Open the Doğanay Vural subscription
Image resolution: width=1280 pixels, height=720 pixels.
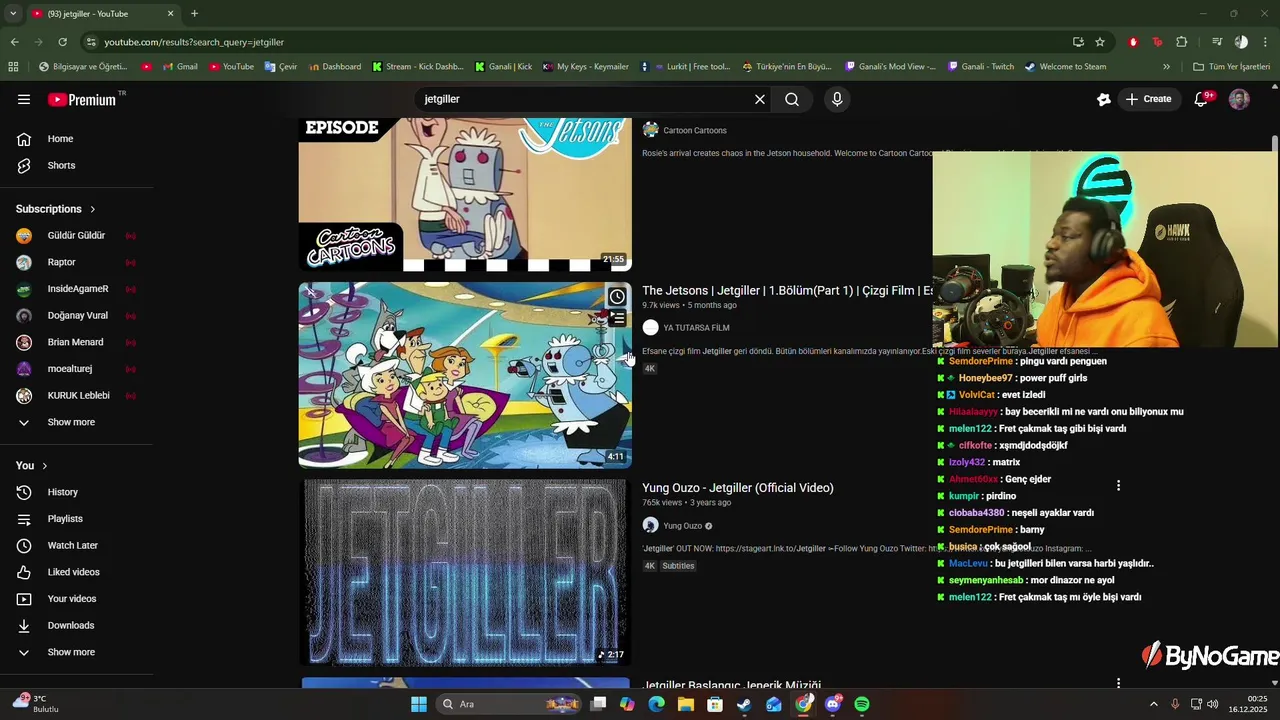coord(76,315)
